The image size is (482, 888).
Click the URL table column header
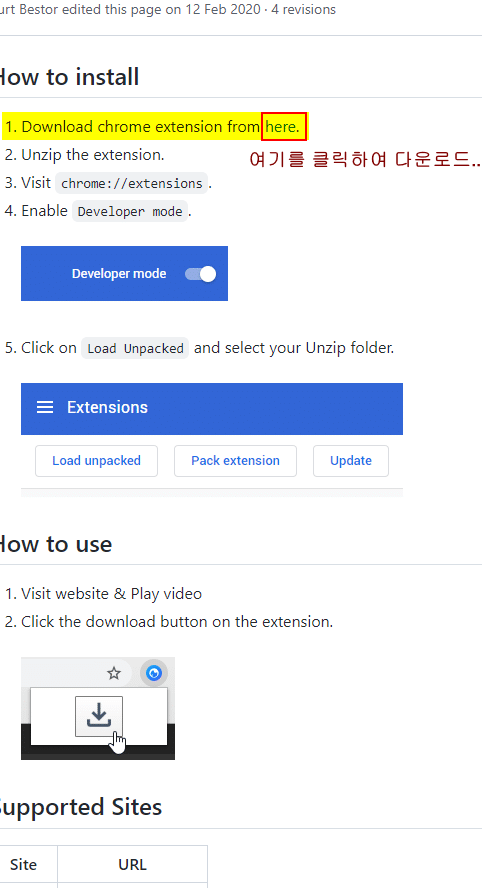click(133, 865)
